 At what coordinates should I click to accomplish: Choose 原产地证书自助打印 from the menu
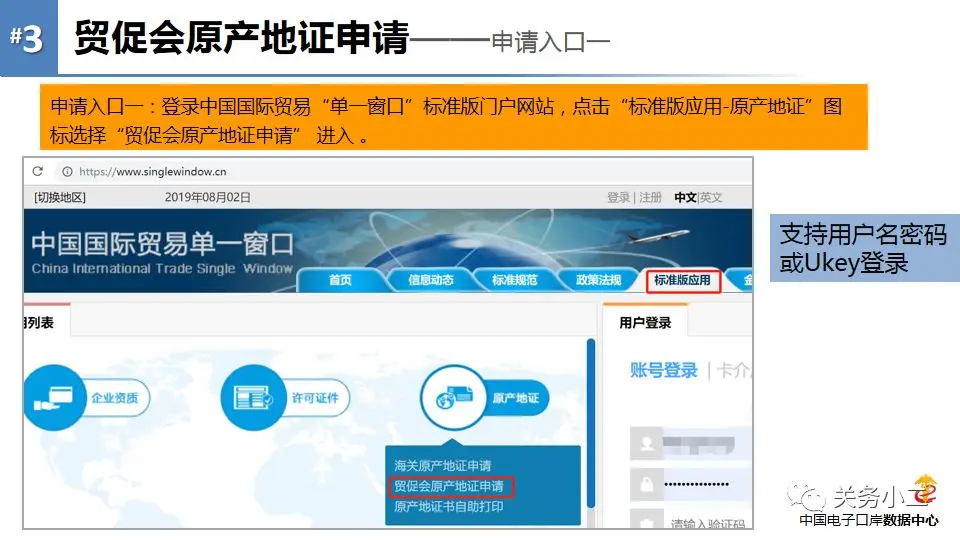click(449, 507)
